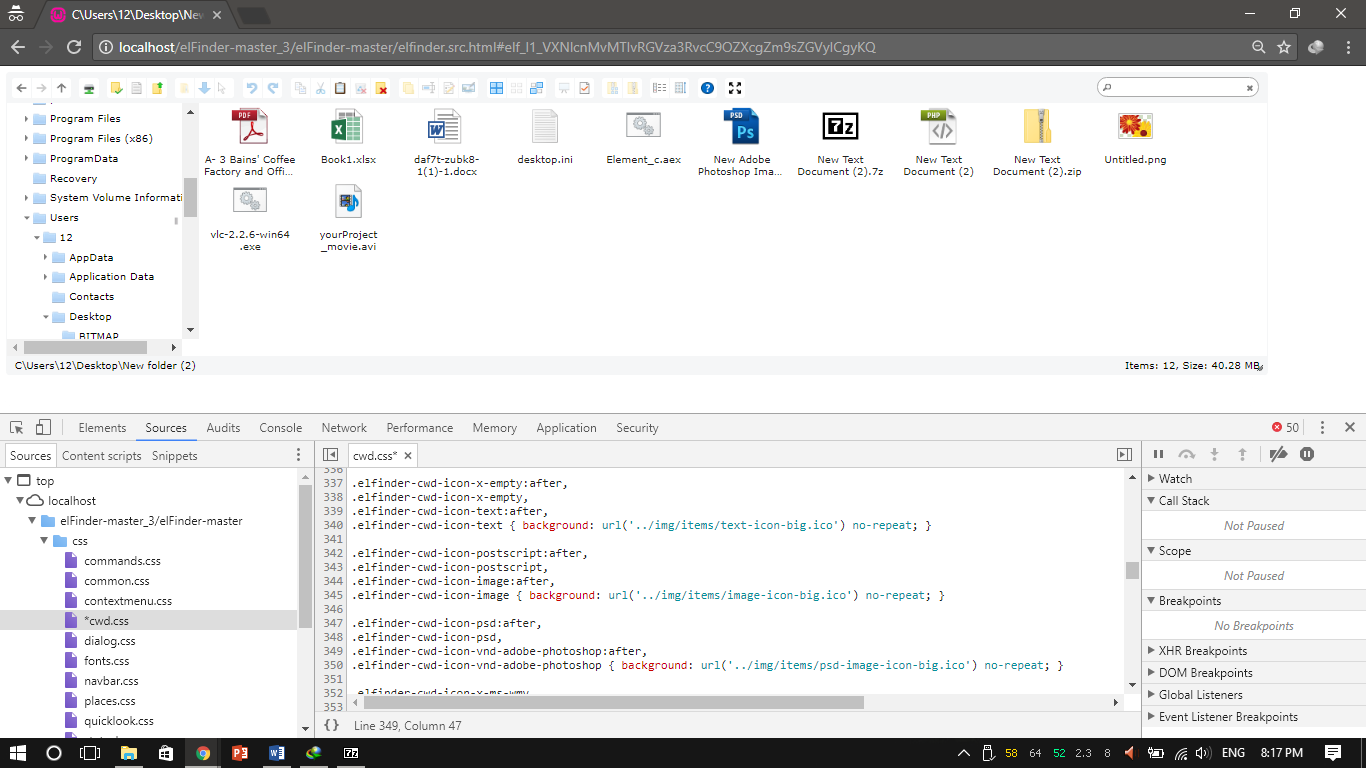1366x768 pixels.
Task: Toggle pause on exceptions in DevTools
Action: pyautogui.click(x=1307, y=454)
